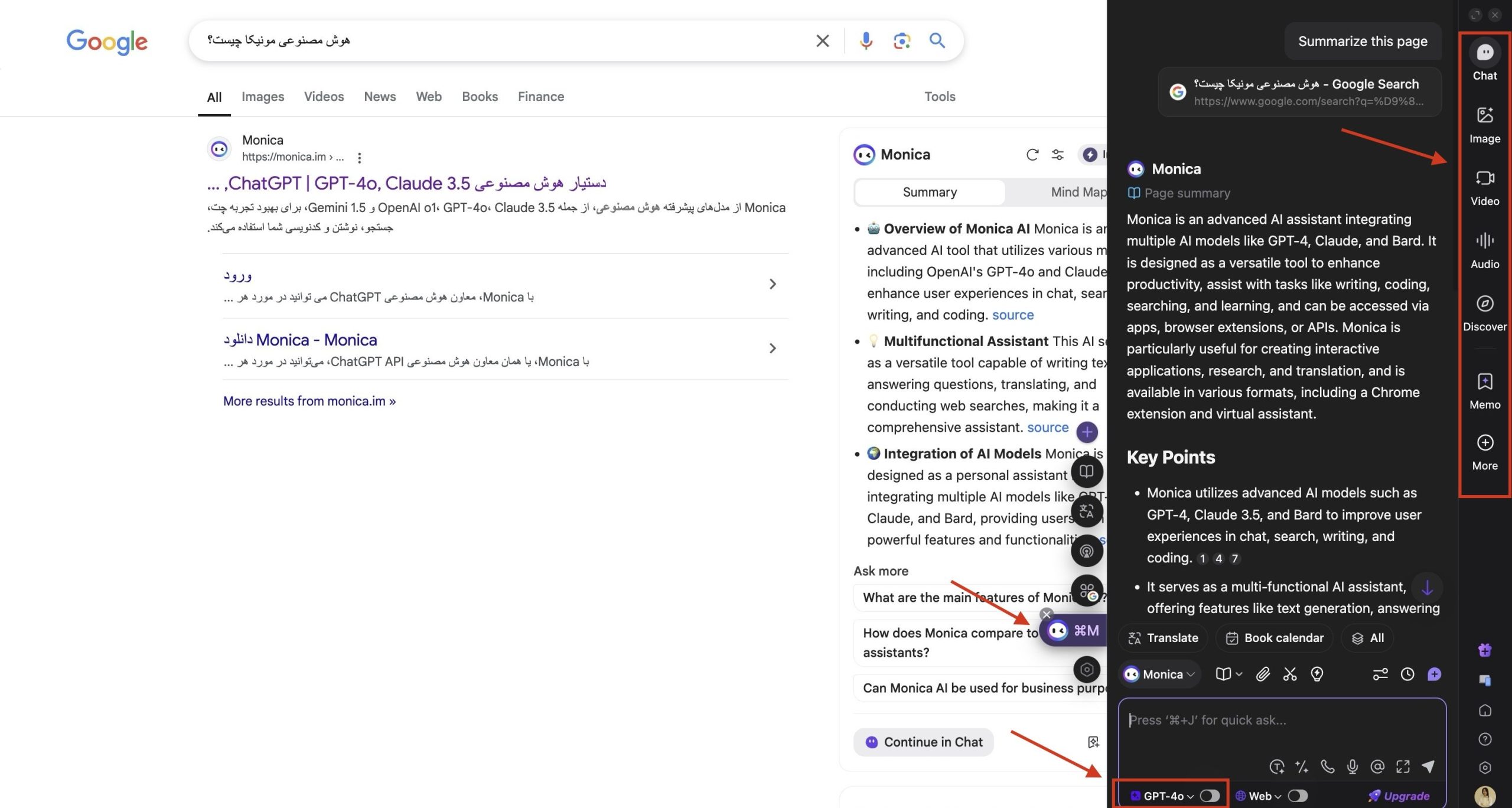Image resolution: width=1512 pixels, height=808 pixels.
Task: Turn on the Web access toggle
Action: 1297,796
